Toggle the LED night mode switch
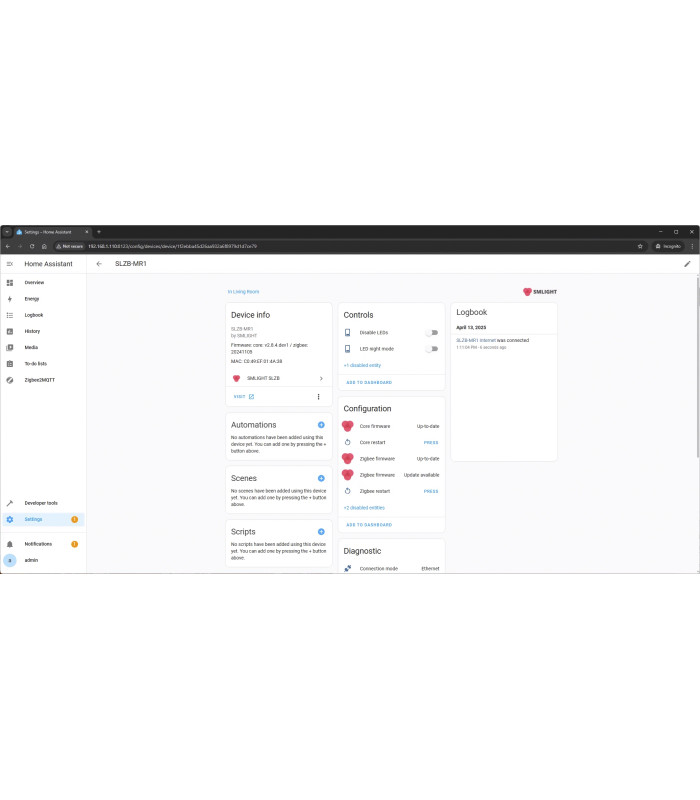The width and height of the screenshot is (700, 800). click(432, 349)
